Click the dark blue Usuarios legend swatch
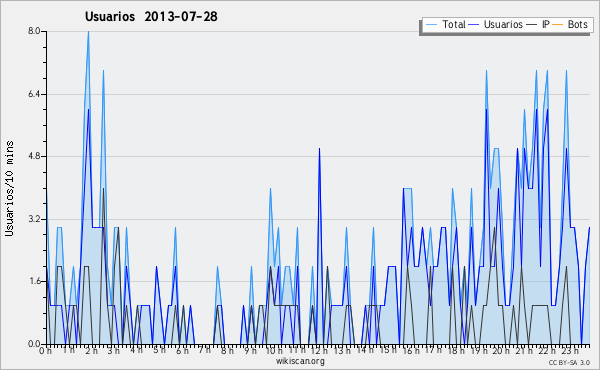This screenshot has height=370, width=600. 474,25
